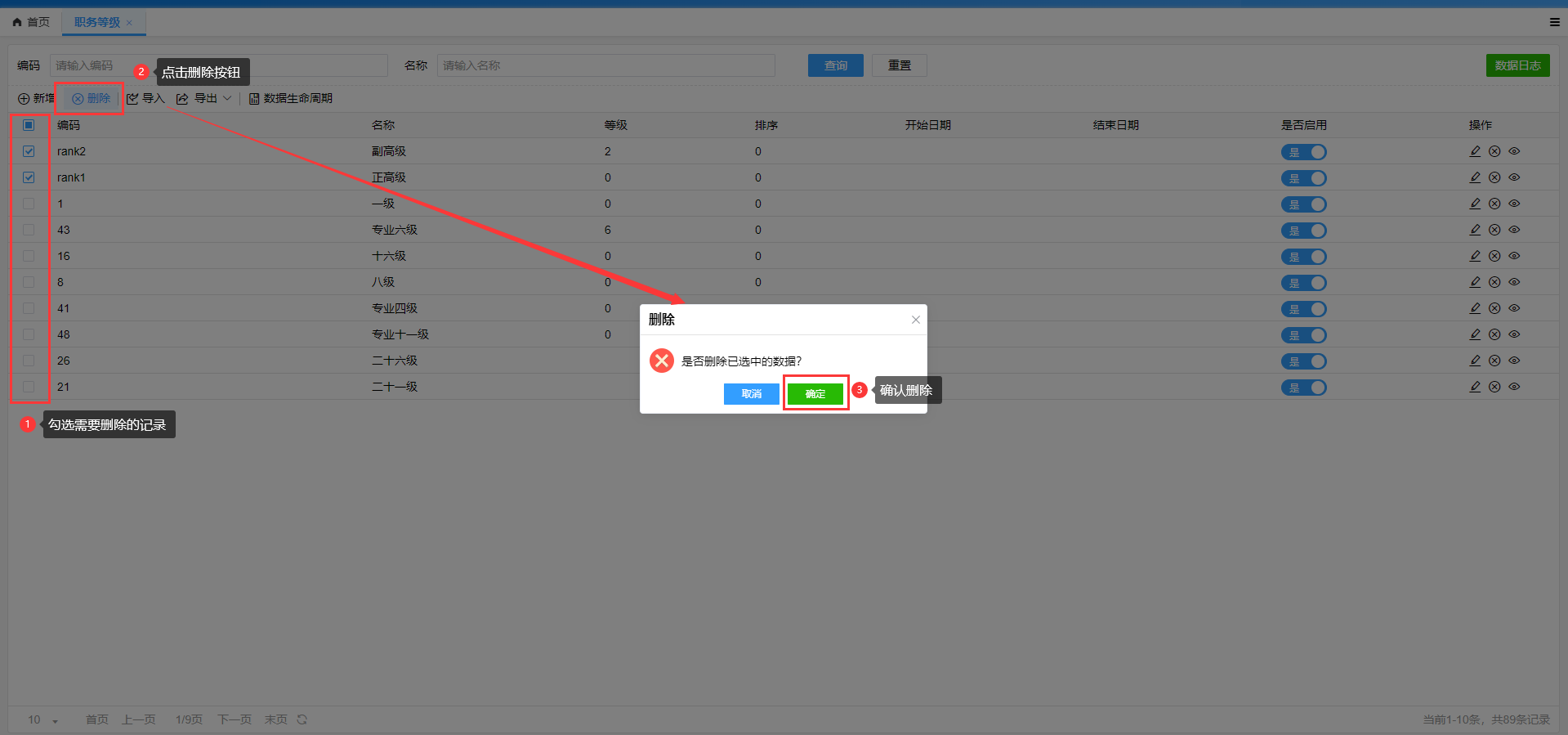Open the hamburger menu at top right

(1554, 22)
